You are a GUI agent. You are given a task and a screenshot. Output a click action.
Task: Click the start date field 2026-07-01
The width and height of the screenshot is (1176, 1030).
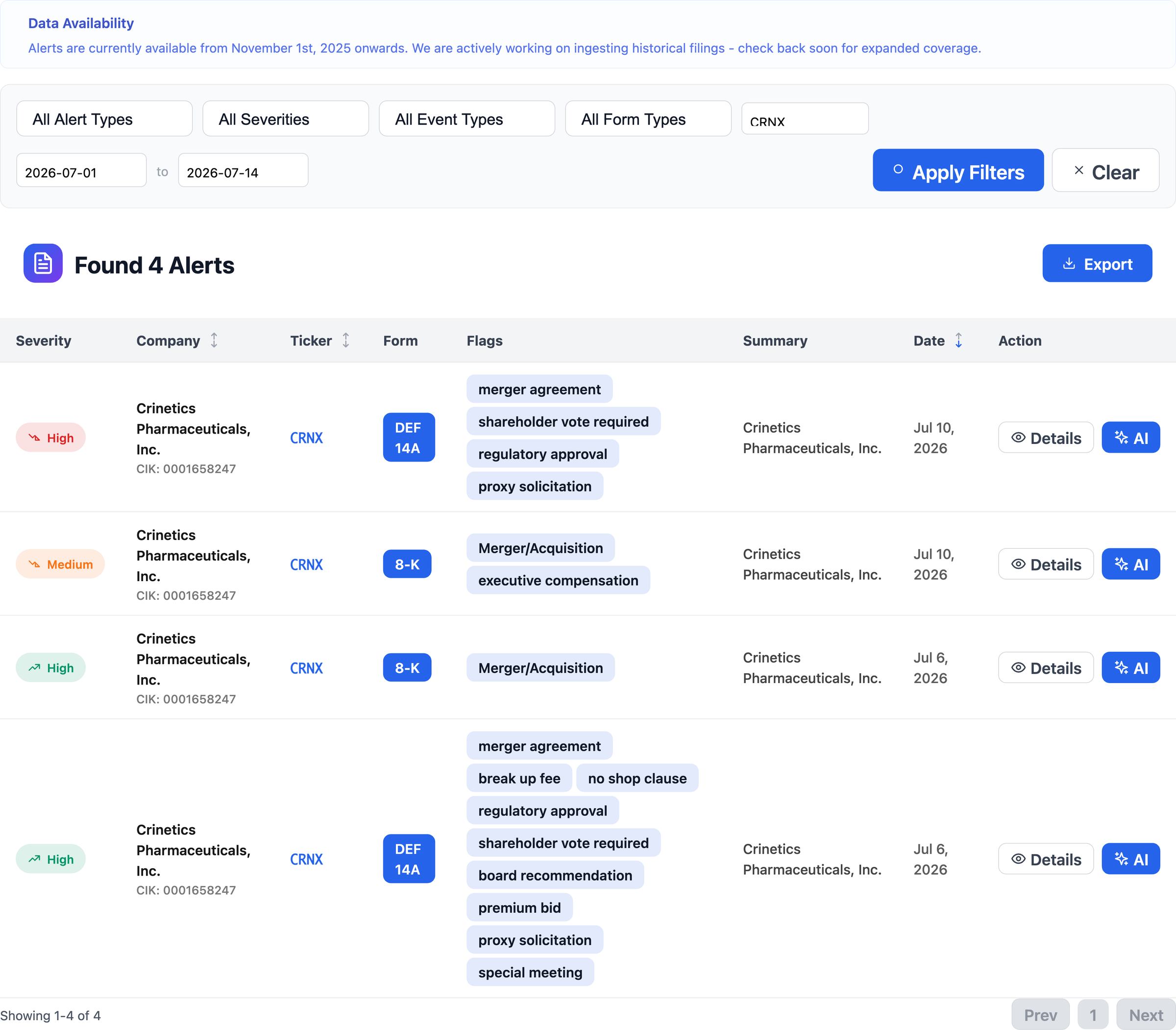(x=82, y=171)
